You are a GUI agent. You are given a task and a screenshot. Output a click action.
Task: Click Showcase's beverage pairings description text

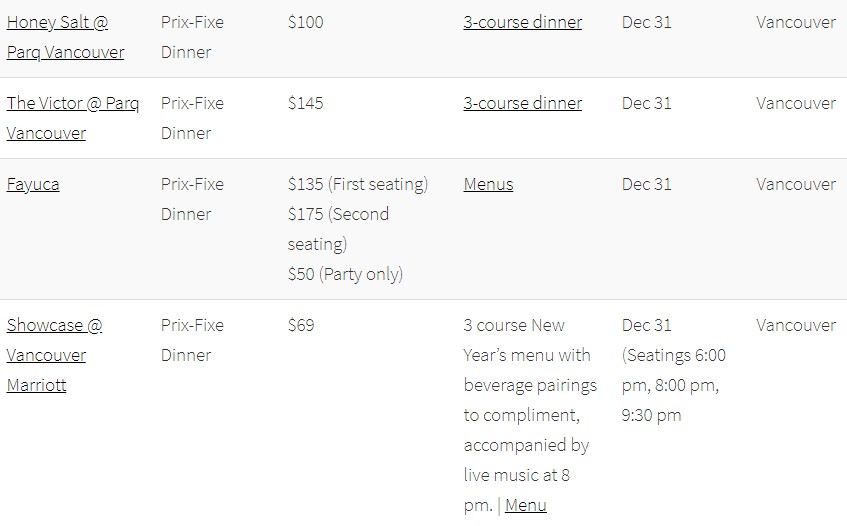pyautogui.click(x=530, y=415)
